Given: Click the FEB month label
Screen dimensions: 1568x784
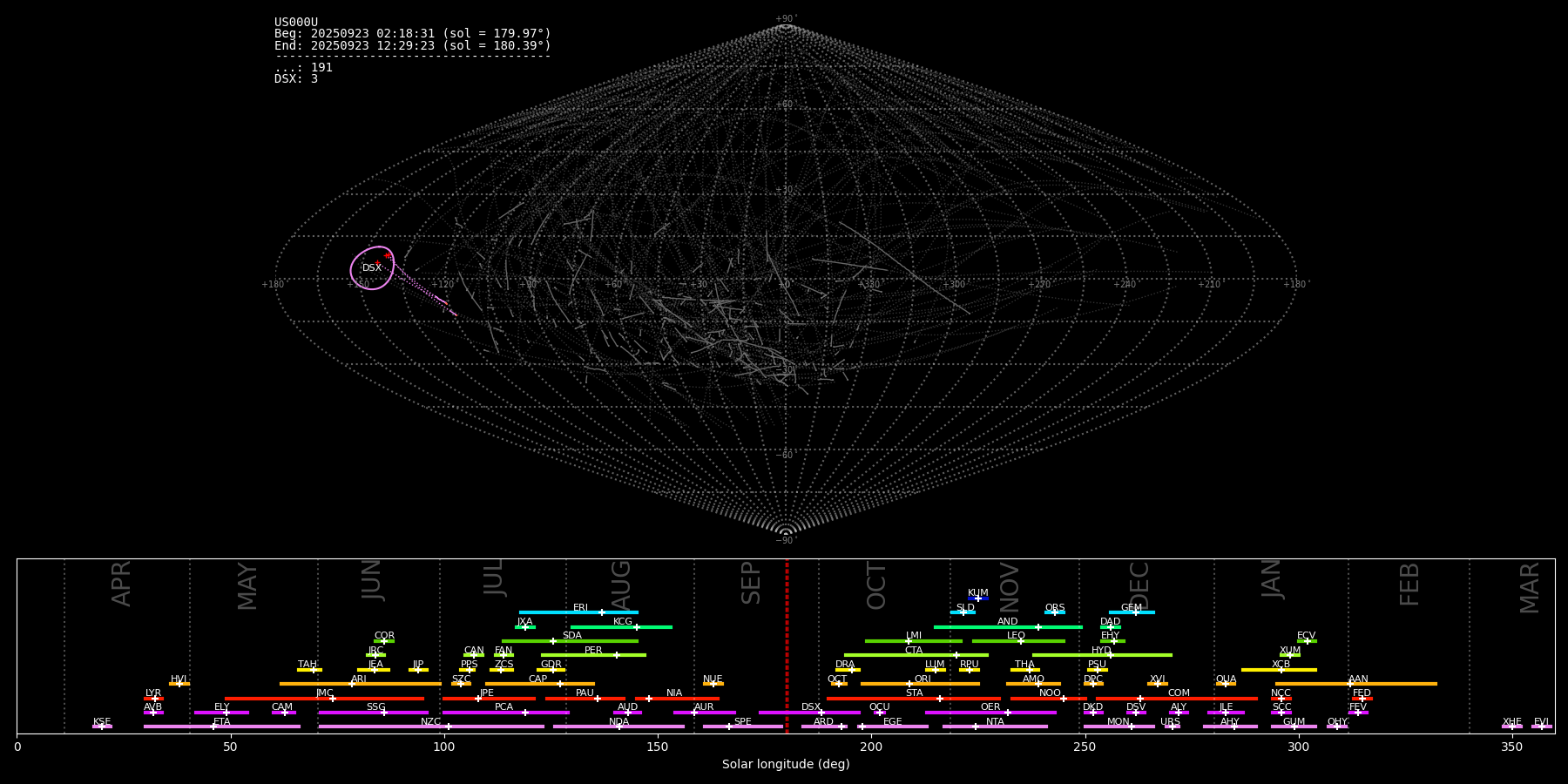Looking at the screenshot, I should coord(1409,584).
